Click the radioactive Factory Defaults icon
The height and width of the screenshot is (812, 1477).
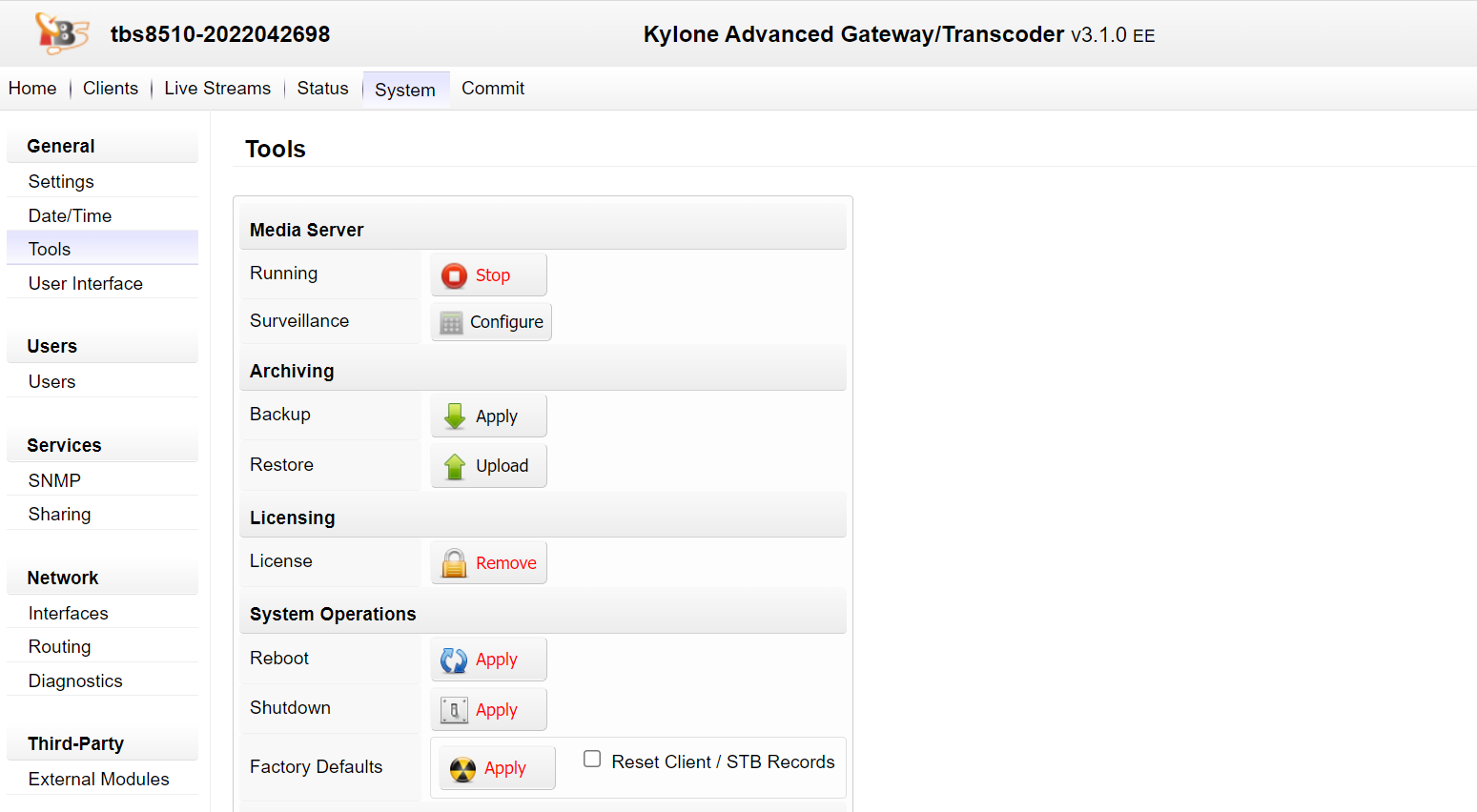[x=462, y=769]
